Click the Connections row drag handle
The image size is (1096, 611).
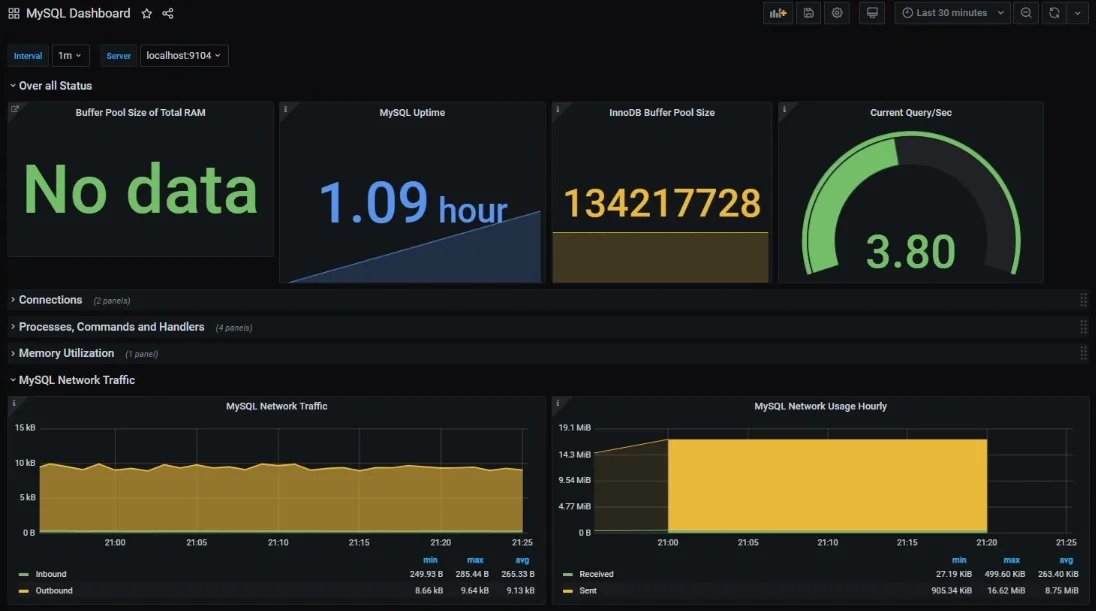pos(1083,299)
